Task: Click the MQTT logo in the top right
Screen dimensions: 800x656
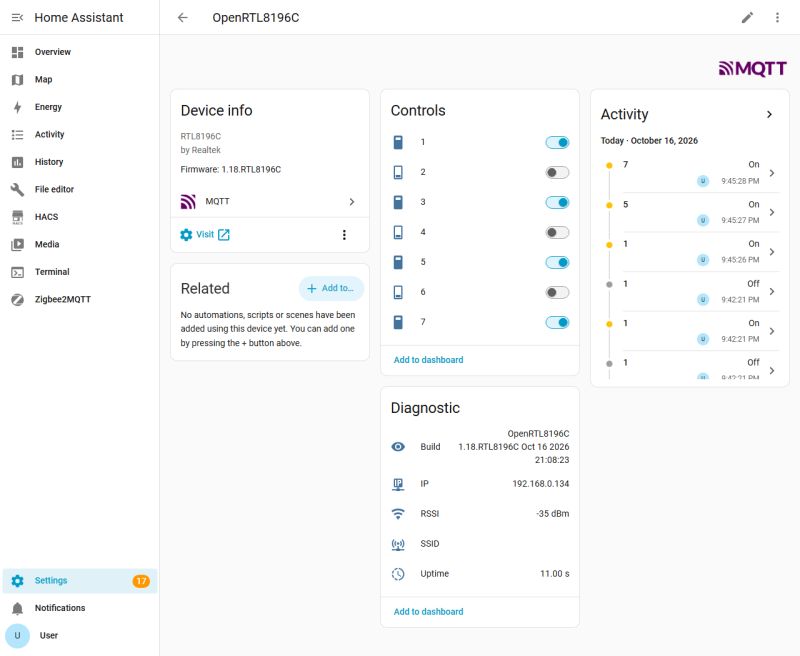Action: [753, 68]
